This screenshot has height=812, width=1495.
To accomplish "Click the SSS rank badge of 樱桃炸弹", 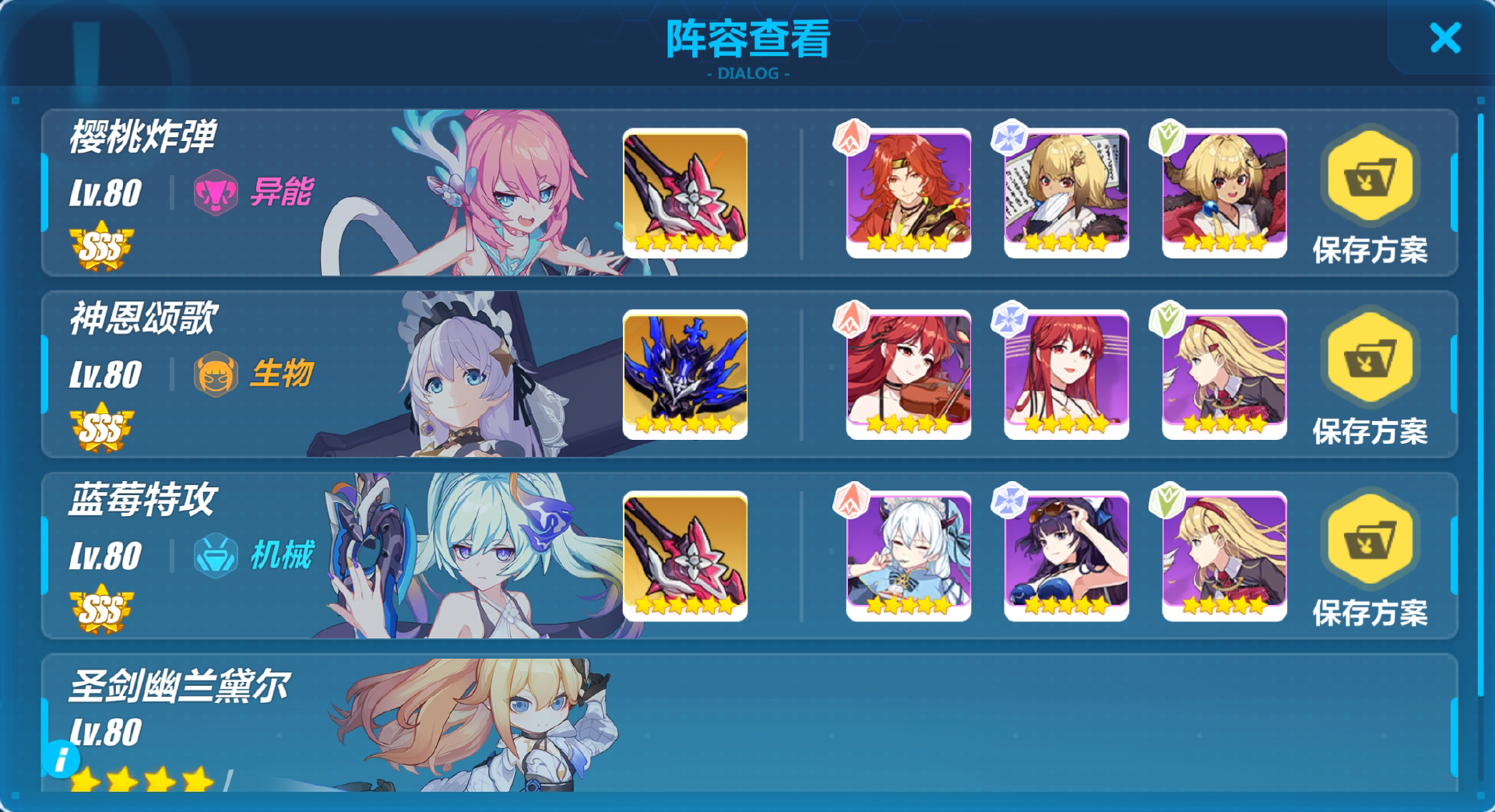I will pos(102,248).
